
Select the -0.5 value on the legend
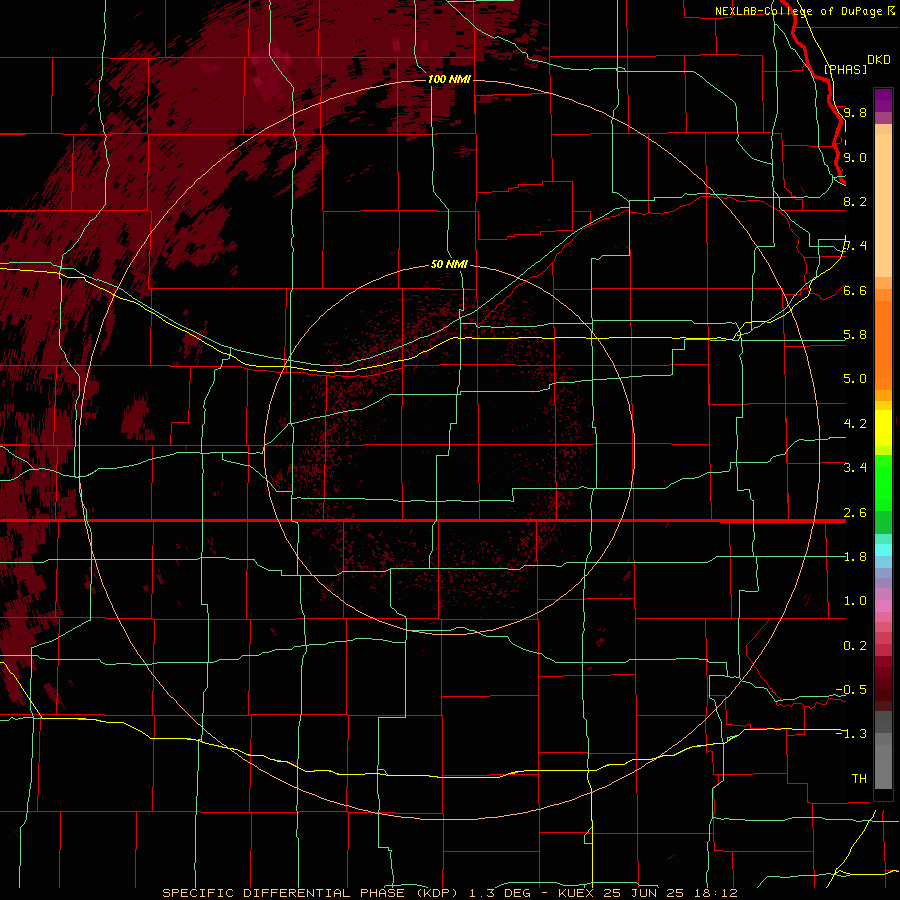coord(851,690)
